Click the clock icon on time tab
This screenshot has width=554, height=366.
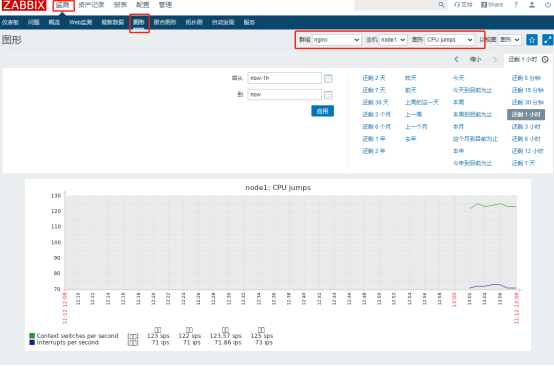(x=545, y=59)
